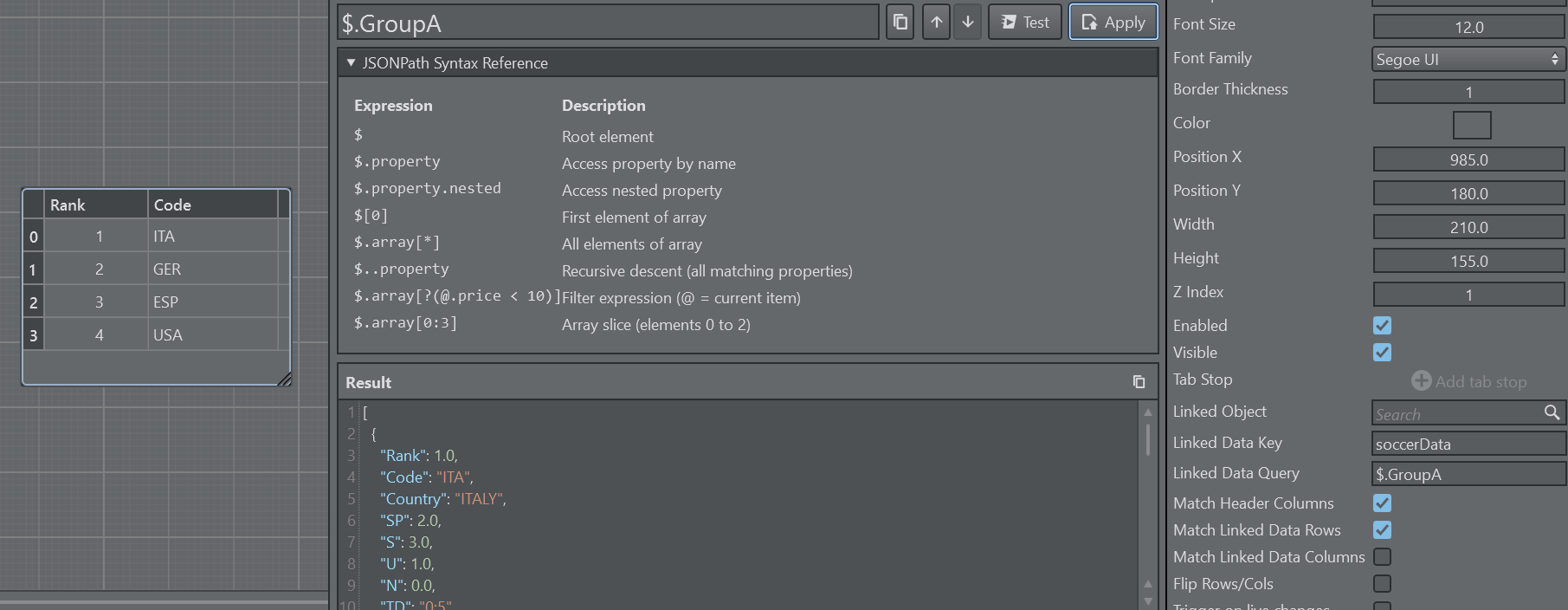Toggle the Visible checkbox off

[x=1382, y=353]
